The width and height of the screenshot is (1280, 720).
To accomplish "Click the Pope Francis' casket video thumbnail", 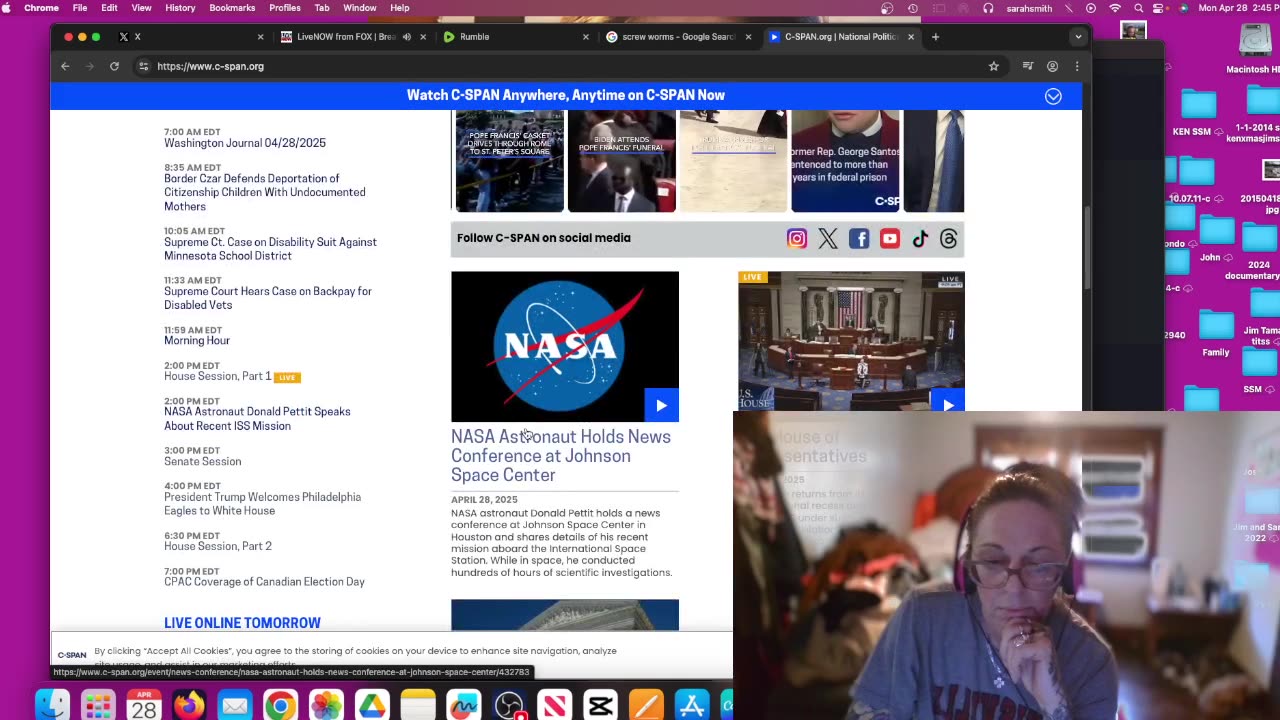I will [510, 162].
